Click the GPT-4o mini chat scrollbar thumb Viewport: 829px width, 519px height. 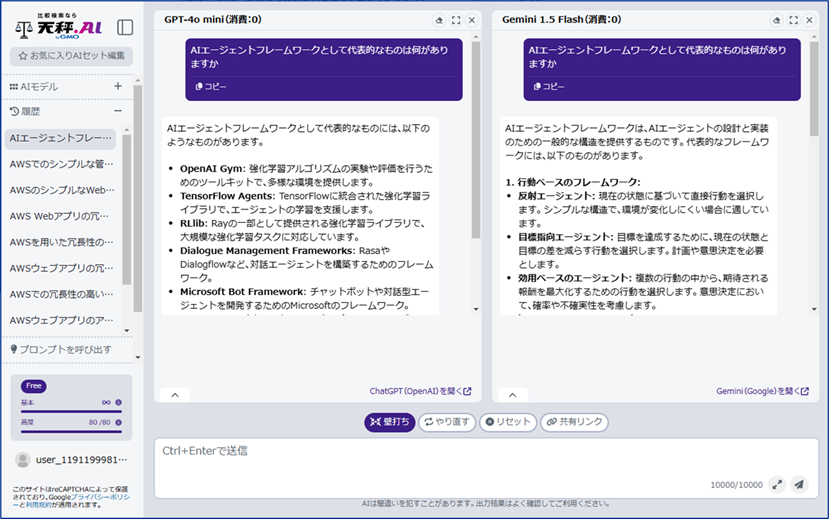coord(476,140)
